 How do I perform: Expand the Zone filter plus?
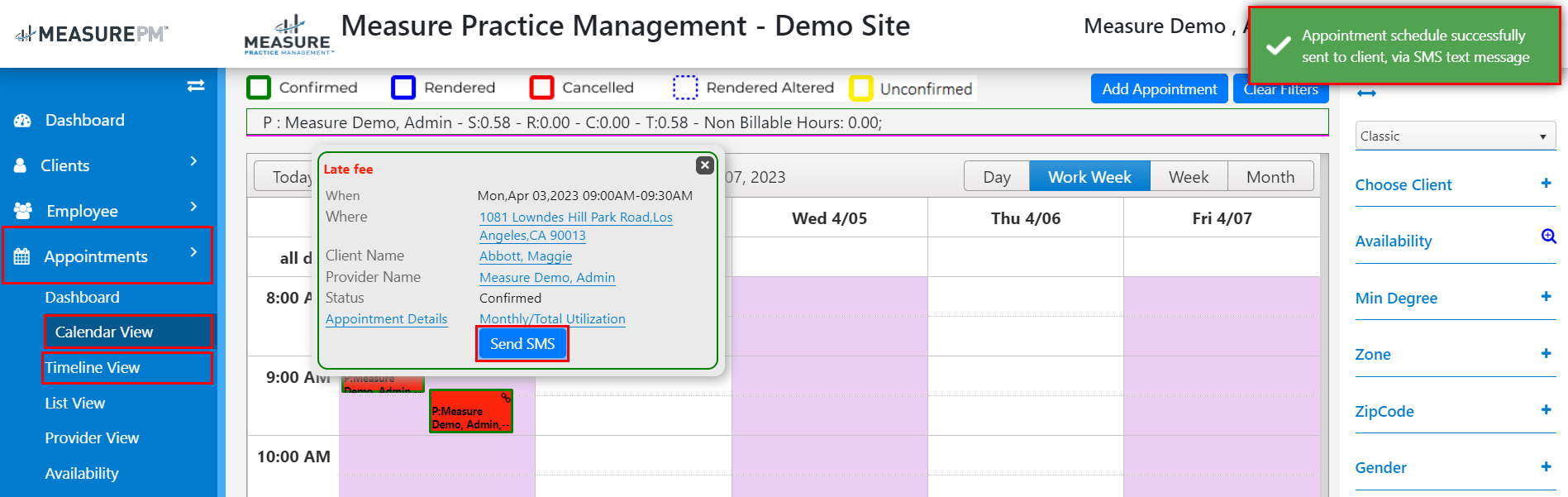click(1546, 353)
